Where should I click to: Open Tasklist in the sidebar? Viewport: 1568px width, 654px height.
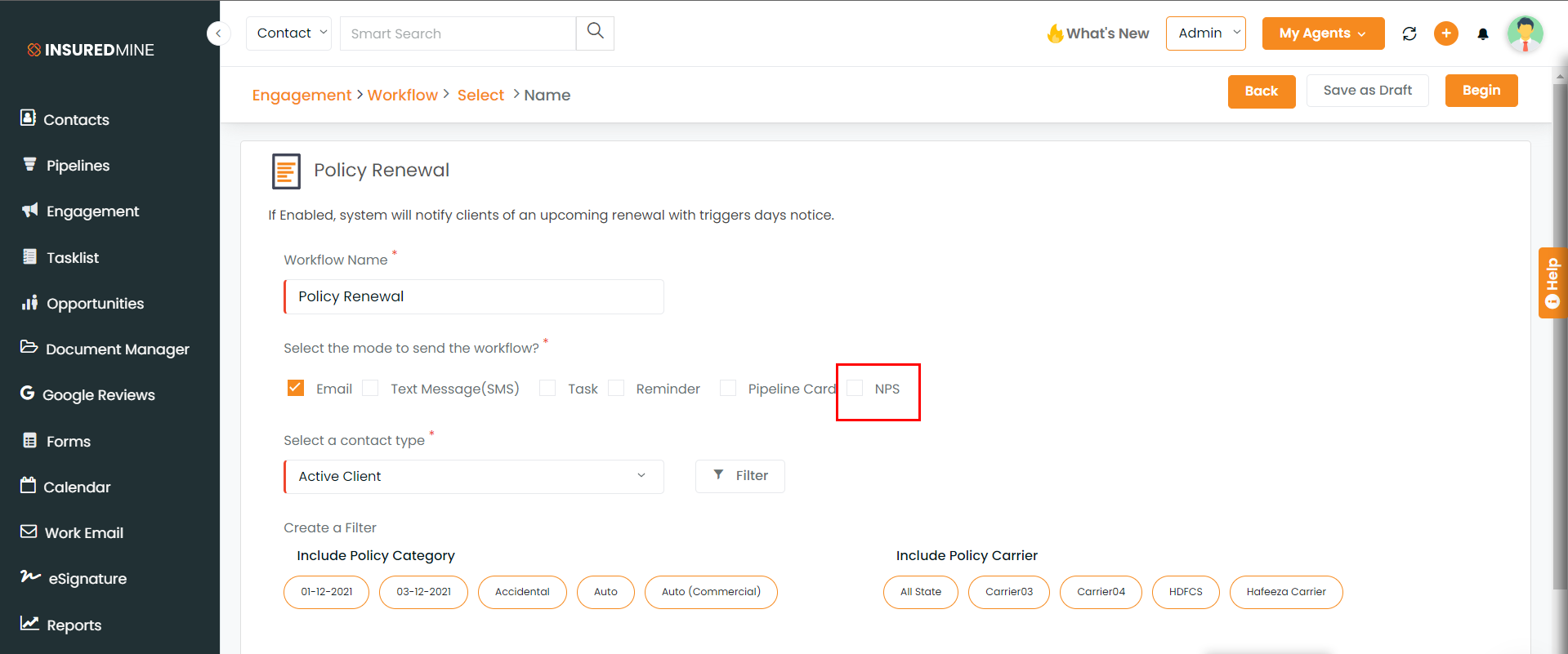click(73, 257)
